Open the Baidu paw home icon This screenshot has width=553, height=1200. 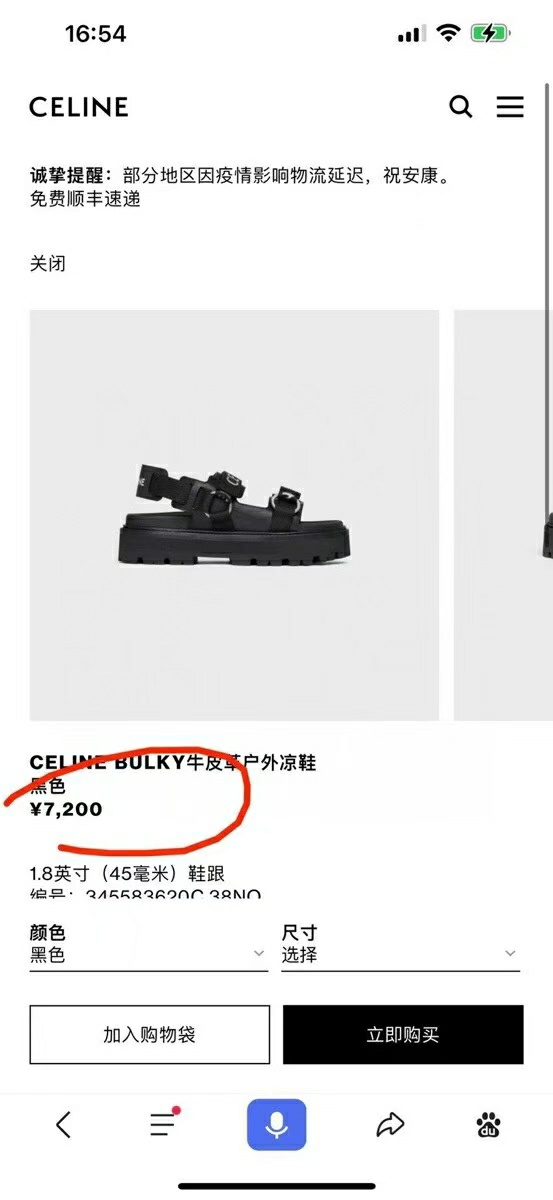[489, 1125]
